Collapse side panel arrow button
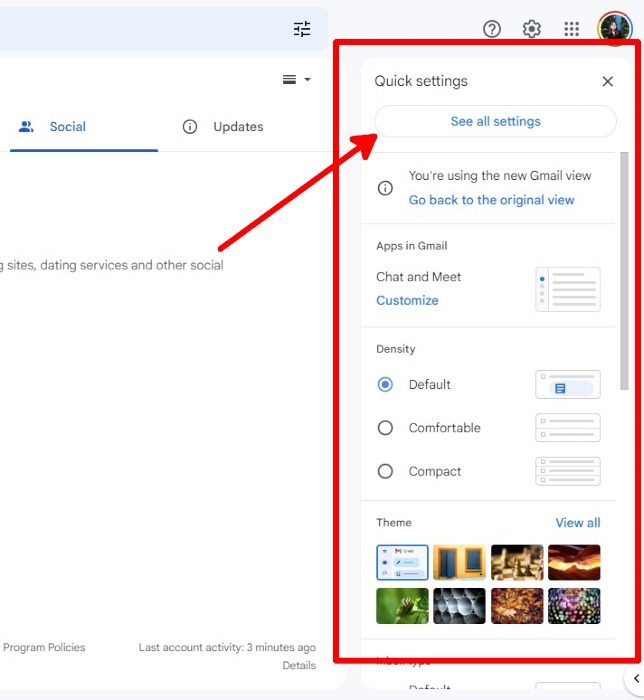The height and width of the screenshot is (700, 644). (636, 679)
